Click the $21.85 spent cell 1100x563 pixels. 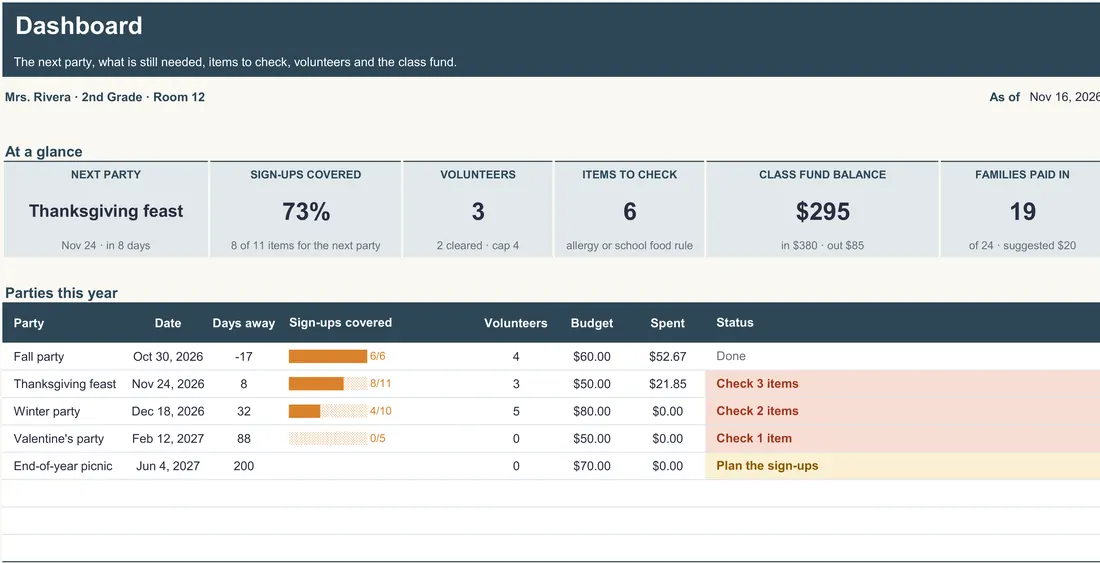coord(667,384)
